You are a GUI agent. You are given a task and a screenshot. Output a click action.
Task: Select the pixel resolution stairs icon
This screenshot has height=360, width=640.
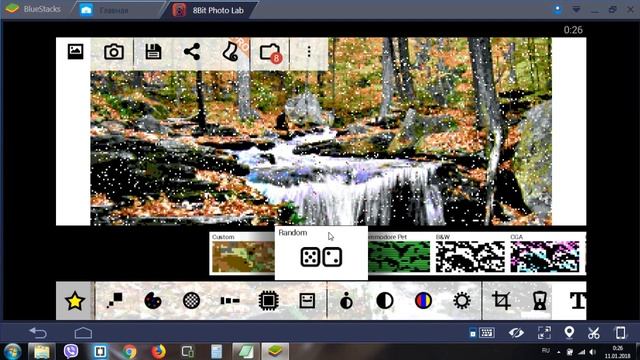115,301
